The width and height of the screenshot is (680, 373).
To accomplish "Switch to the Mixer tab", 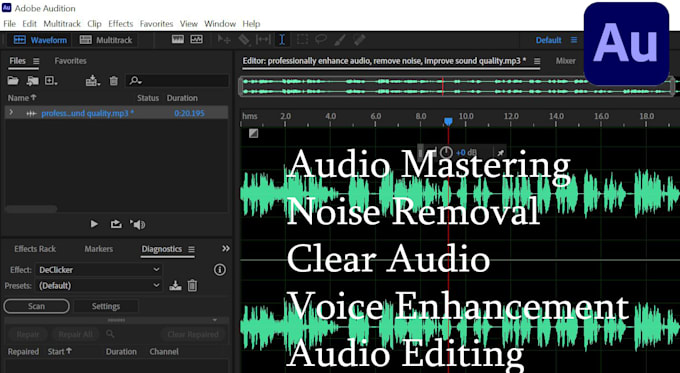I will coord(566,61).
